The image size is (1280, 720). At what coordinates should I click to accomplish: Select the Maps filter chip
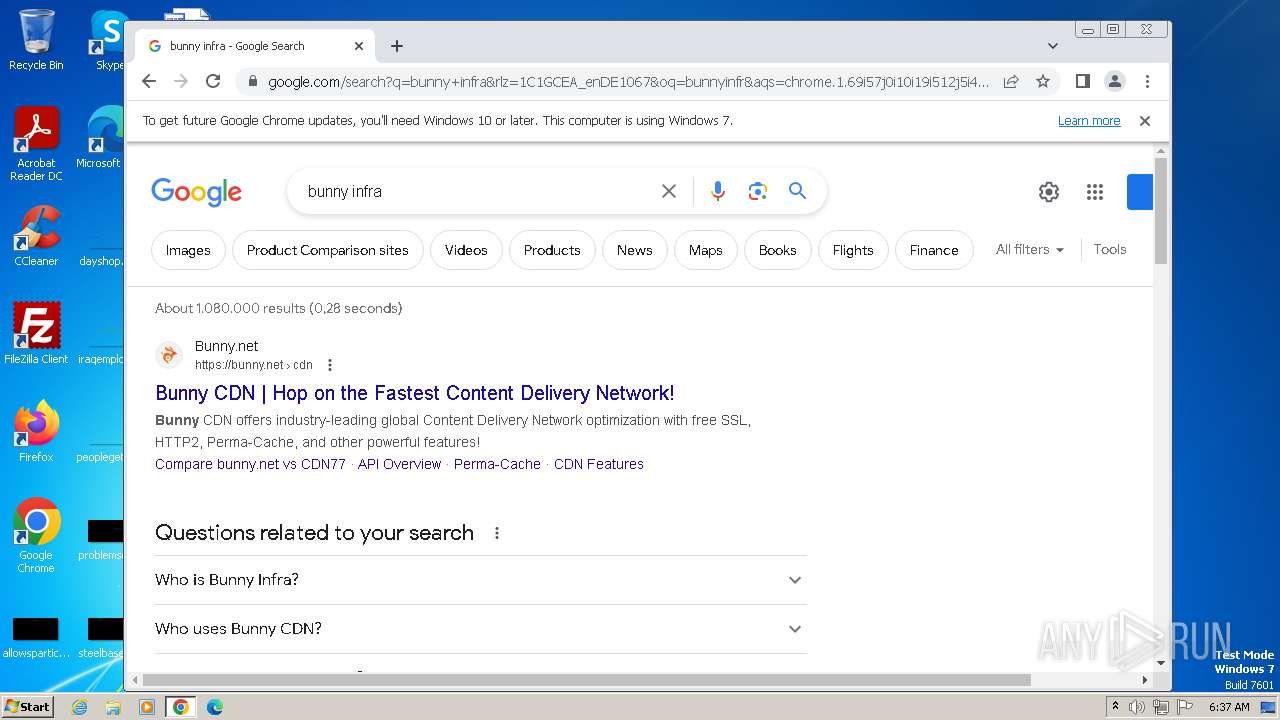(x=706, y=250)
